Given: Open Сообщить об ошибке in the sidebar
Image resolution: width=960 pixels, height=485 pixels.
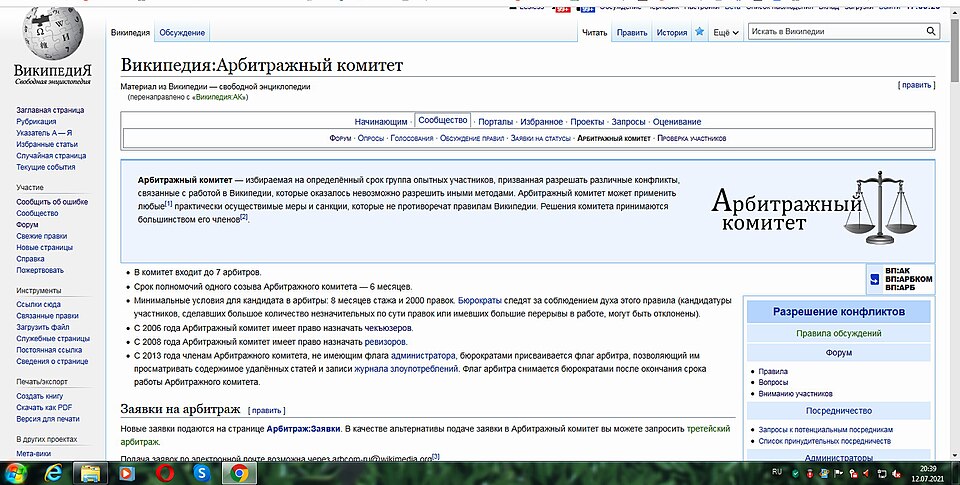Looking at the screenshot, I should (x=52, y=201).
